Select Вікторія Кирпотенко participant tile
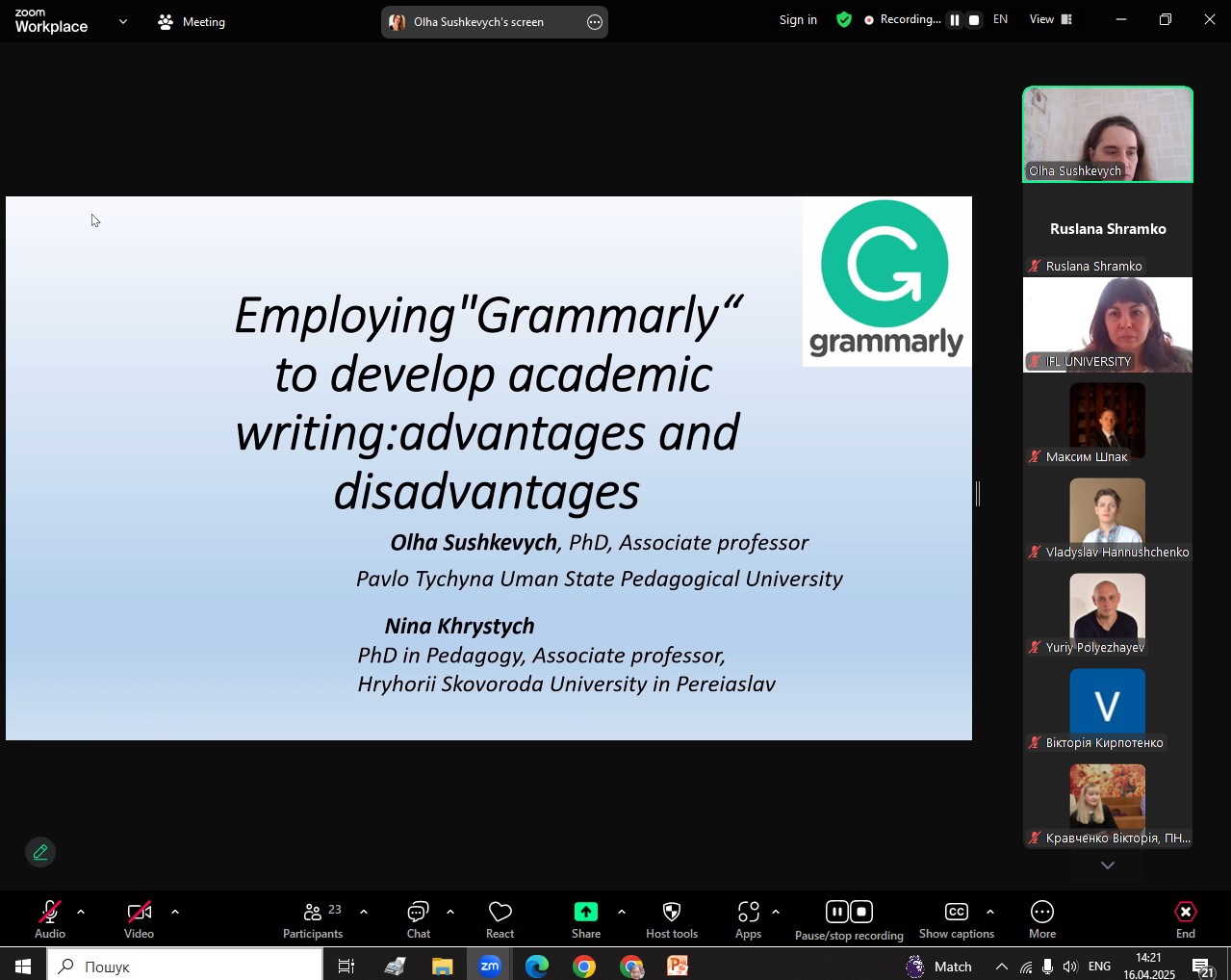 pos(1108,706)
